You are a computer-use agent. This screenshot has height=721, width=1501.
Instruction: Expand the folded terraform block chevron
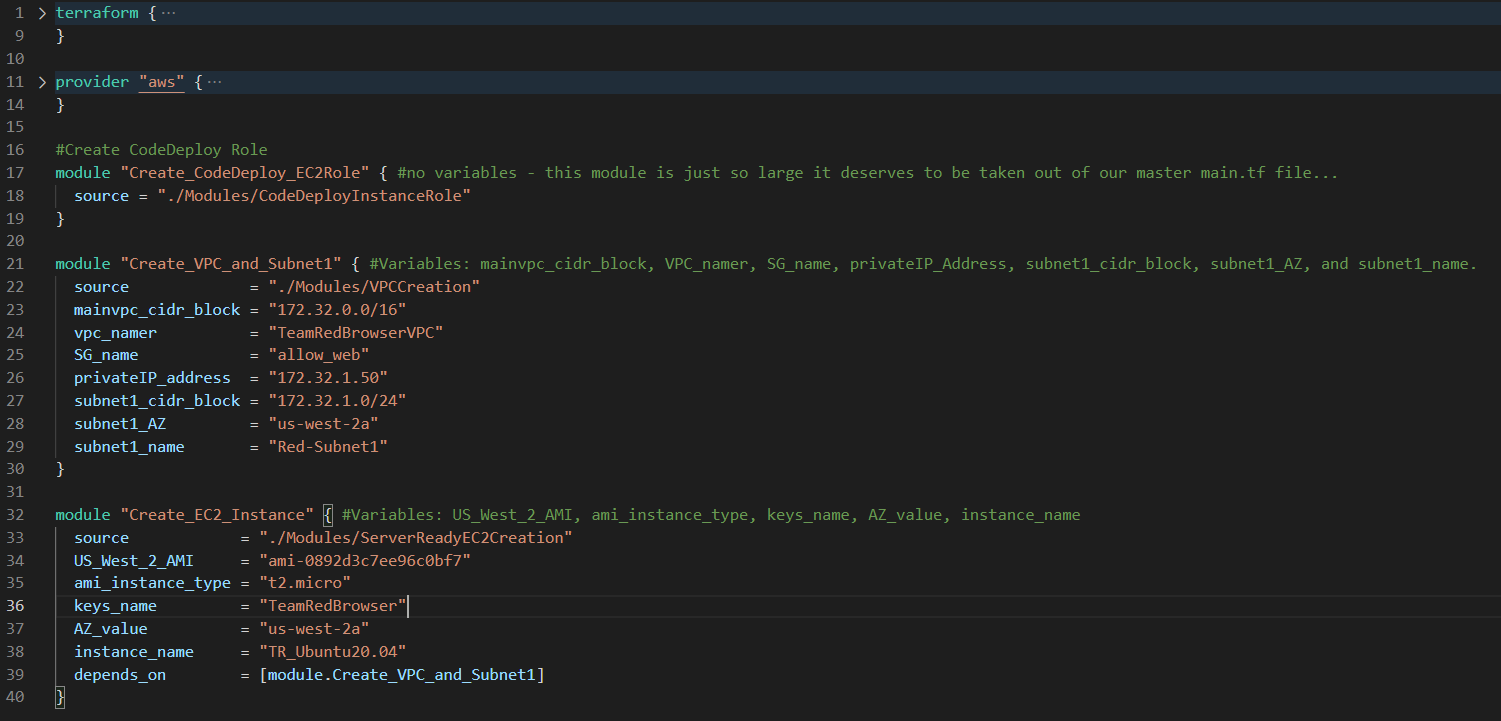(x=41, y=14)
